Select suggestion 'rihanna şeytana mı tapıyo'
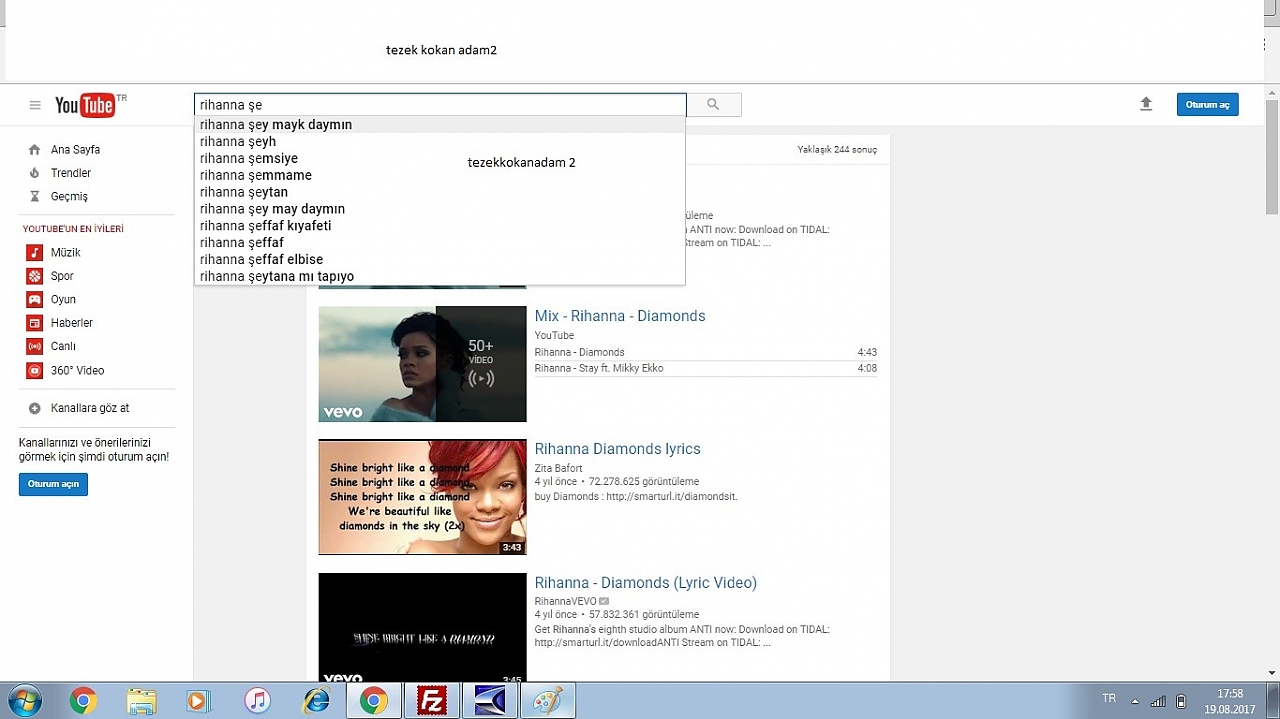This screenshot has width=1280, height=719. point(440,276)
